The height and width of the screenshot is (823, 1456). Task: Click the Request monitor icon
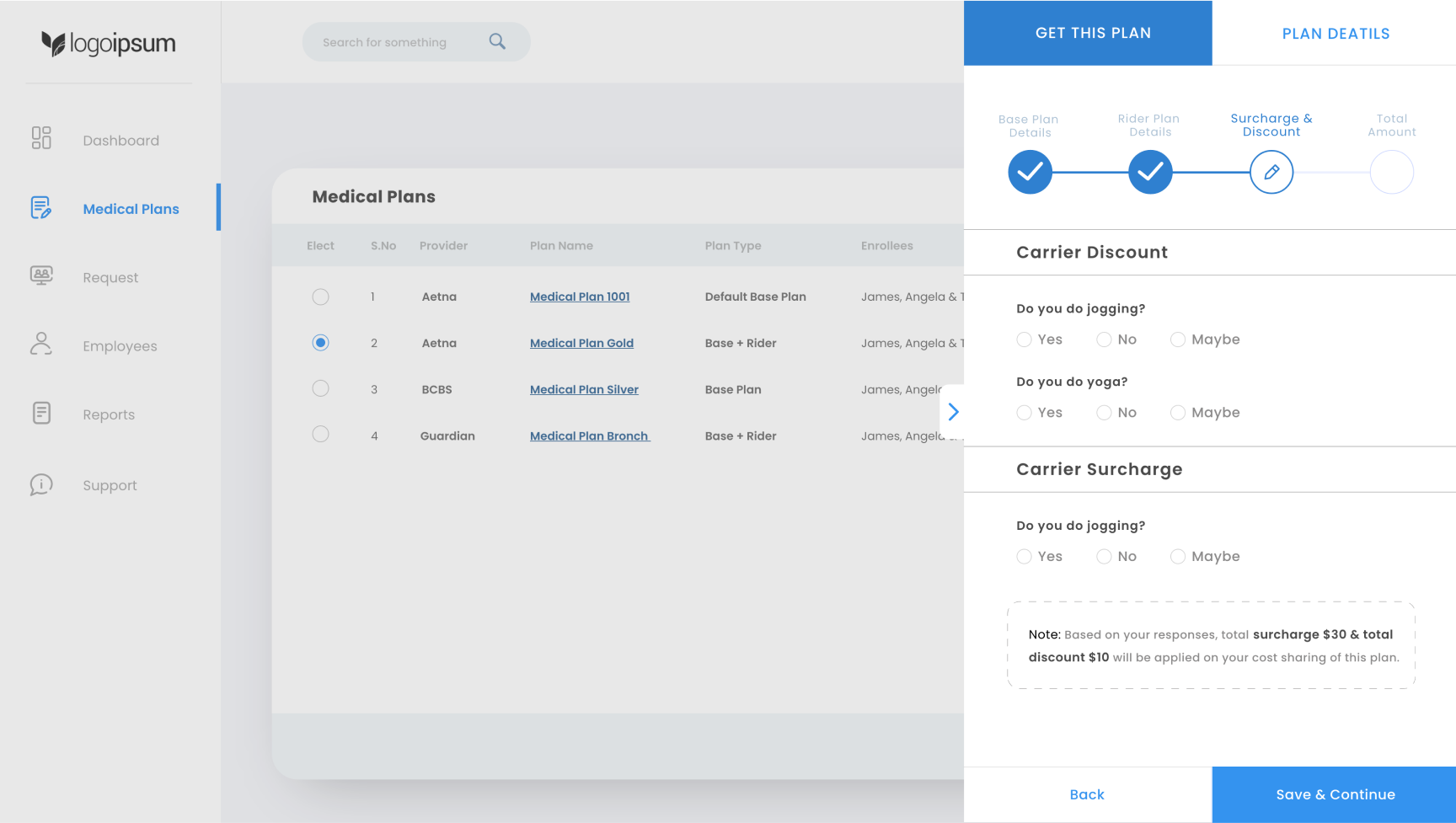41,275
